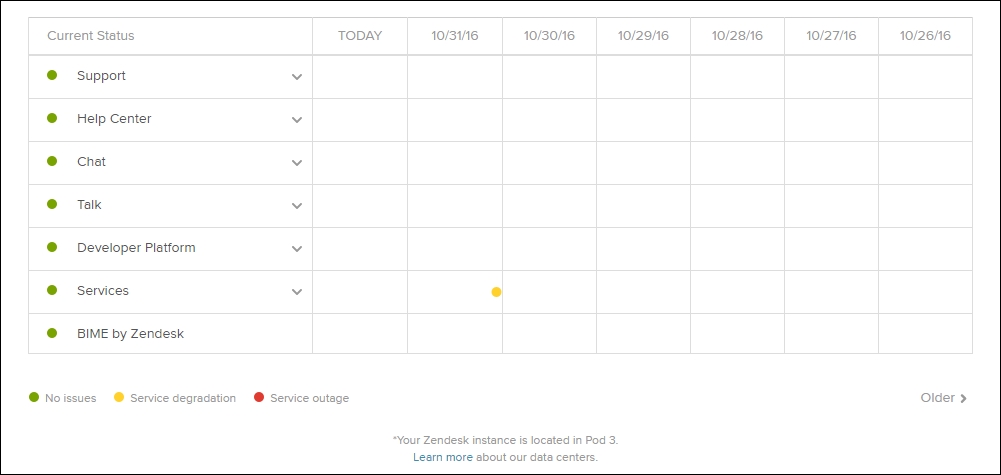Image resolution: width=1001 pixels, height=475 pixels.
Task: Click the green dot for BIME by Zendesk
Action: (x=52, y=333)
